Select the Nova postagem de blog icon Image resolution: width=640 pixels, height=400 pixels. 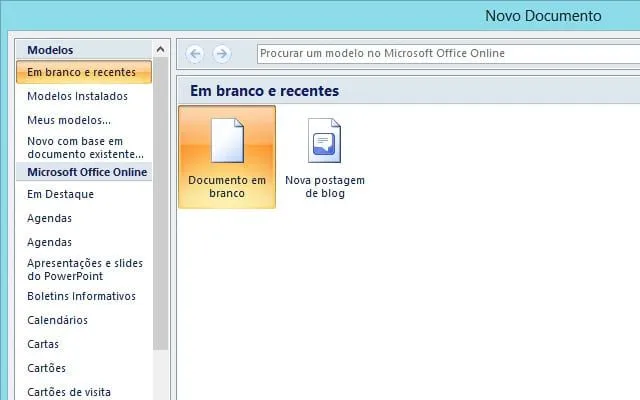(x=325, y=157)
